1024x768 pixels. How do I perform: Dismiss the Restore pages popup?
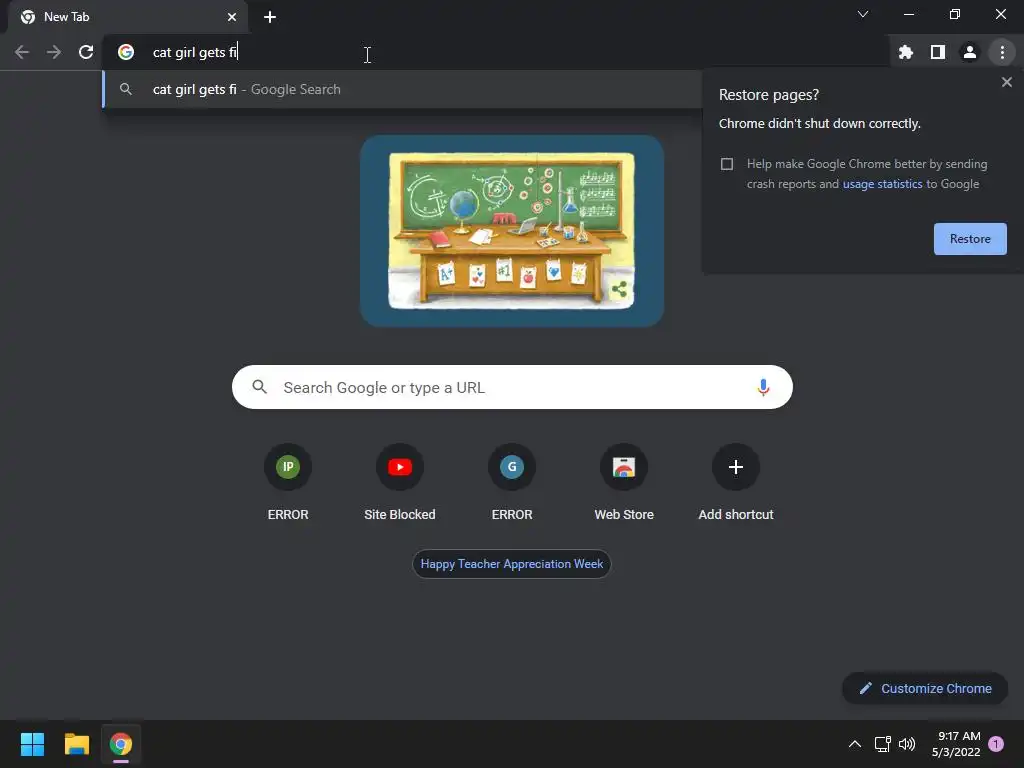[1006, 82]
